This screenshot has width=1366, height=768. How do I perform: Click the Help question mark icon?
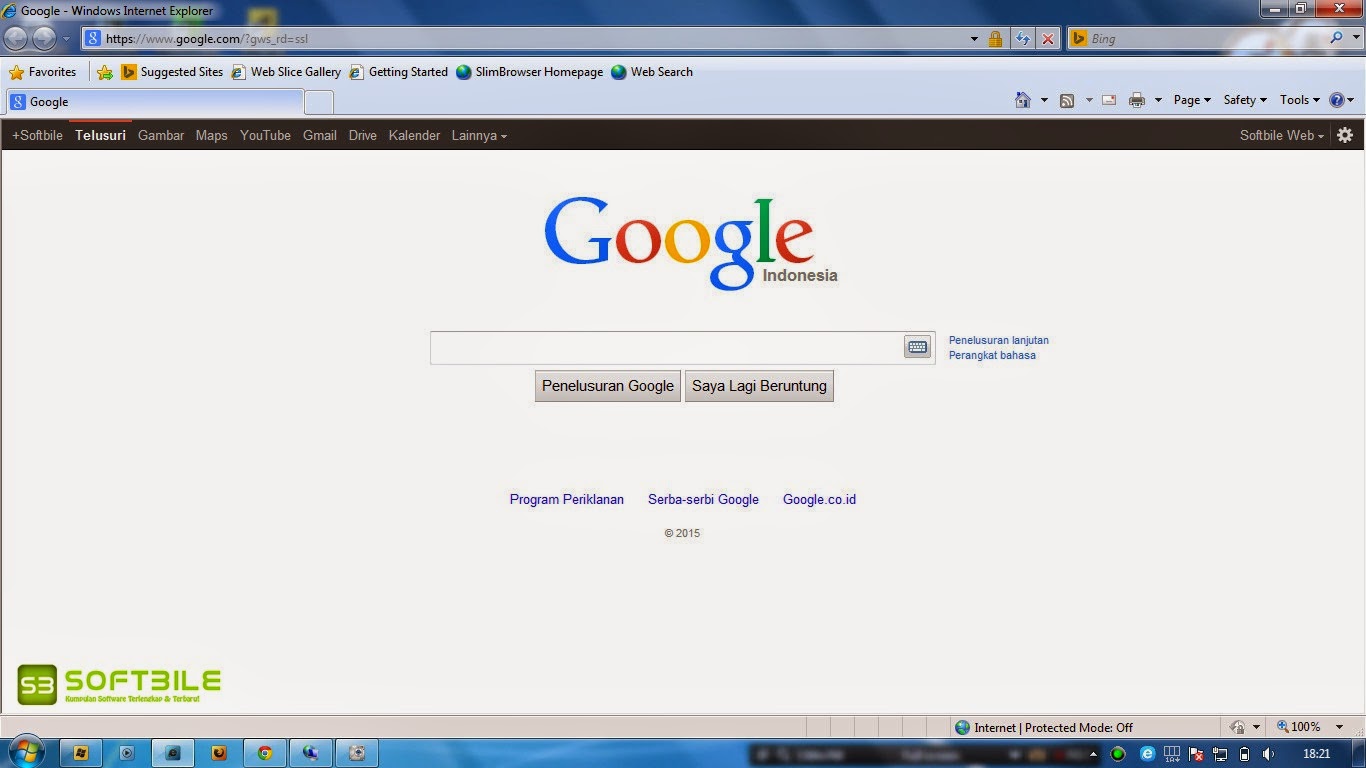click(1337, 100)
